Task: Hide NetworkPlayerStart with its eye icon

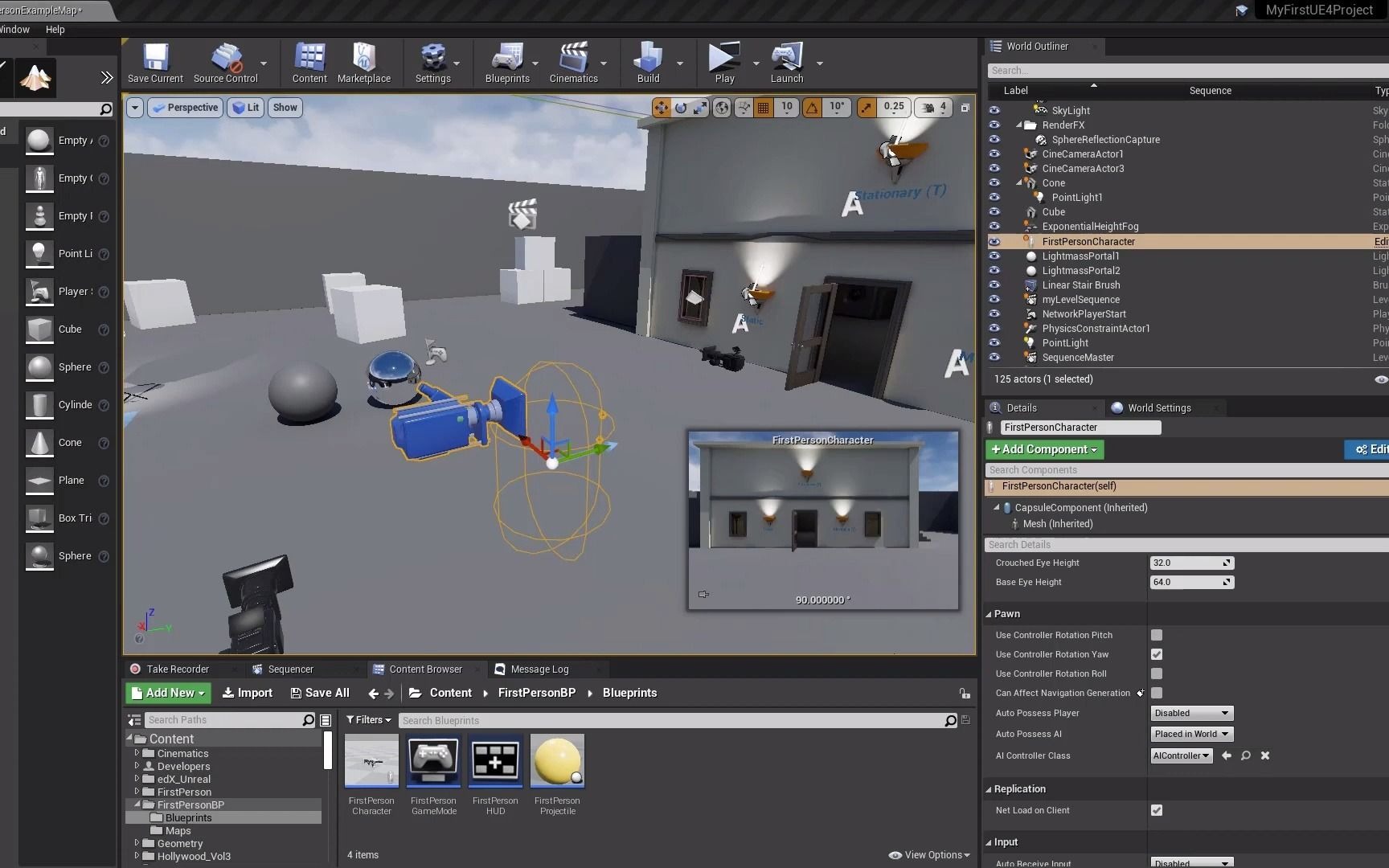Action: [x=994, y=313]
